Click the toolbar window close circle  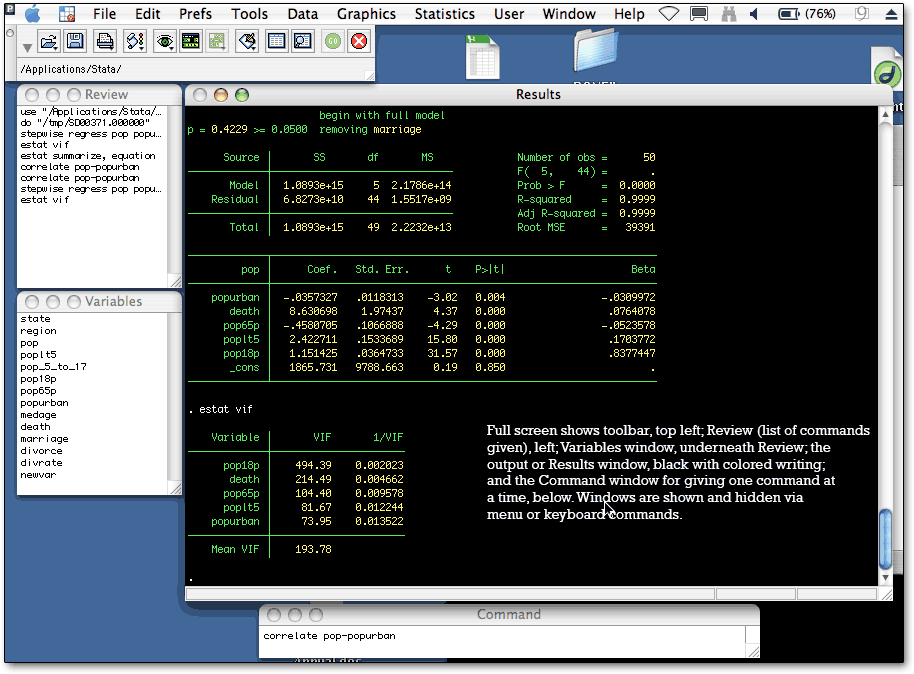9,33
